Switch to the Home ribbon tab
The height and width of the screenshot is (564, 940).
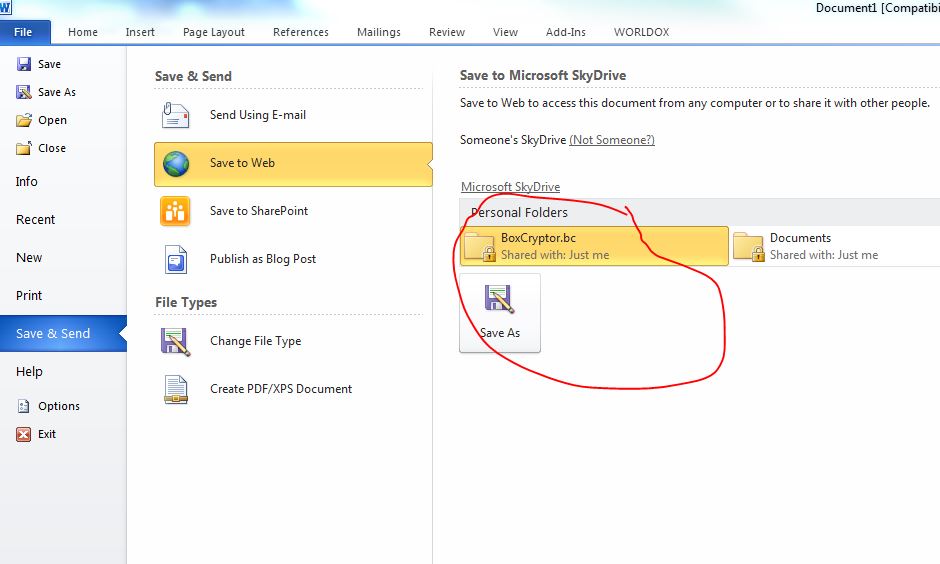[x=83, y=32]
